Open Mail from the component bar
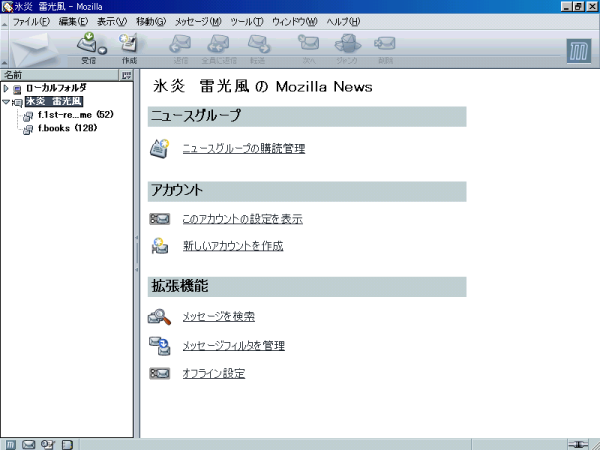600x450 pixels. pyautogui.click(x=28, y=445)
